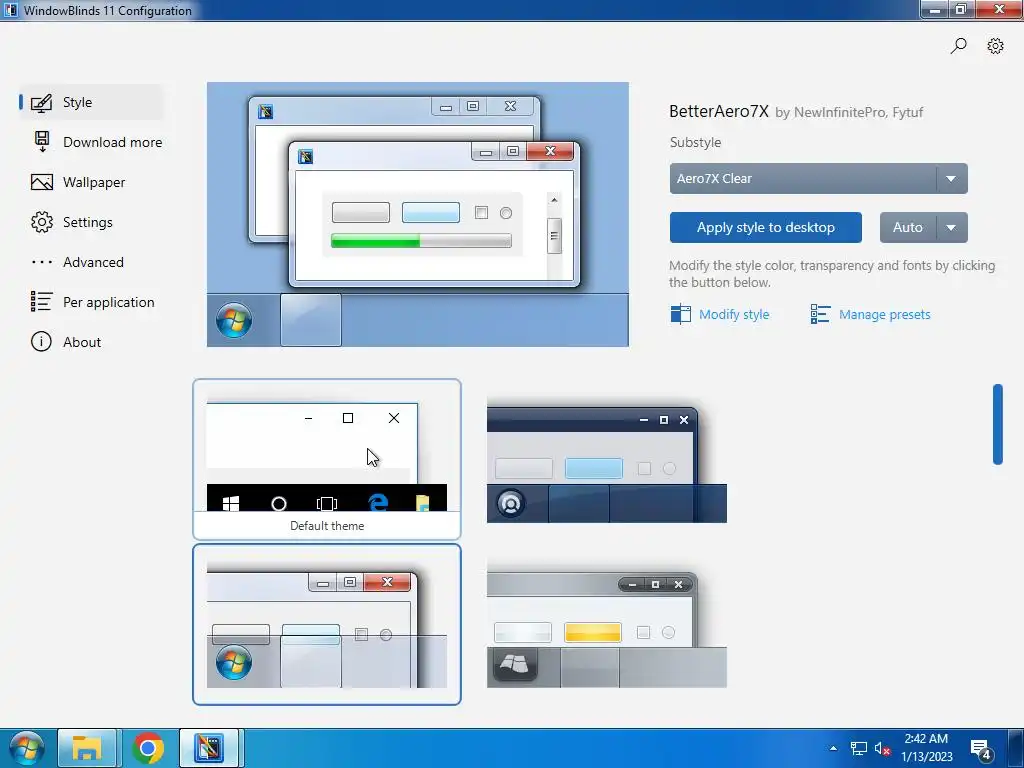Click the Auto button
The height and width of the screenshot is (768, 1024).
[908, 227]
